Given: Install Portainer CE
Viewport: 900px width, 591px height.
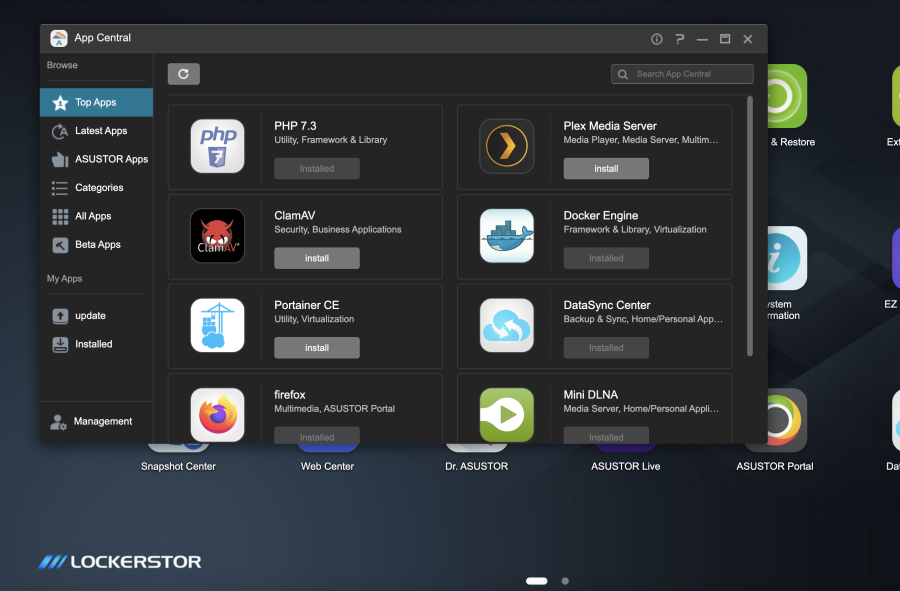Looking at the screenshot, I should coord(317,347).
